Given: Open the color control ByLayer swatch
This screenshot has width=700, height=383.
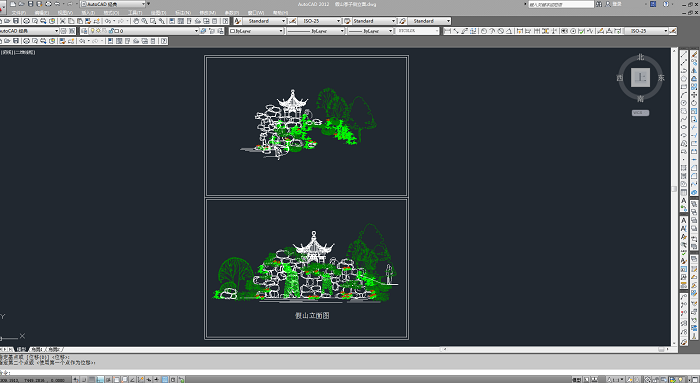Looking at the screenshot, I should [x=256, y=31].
